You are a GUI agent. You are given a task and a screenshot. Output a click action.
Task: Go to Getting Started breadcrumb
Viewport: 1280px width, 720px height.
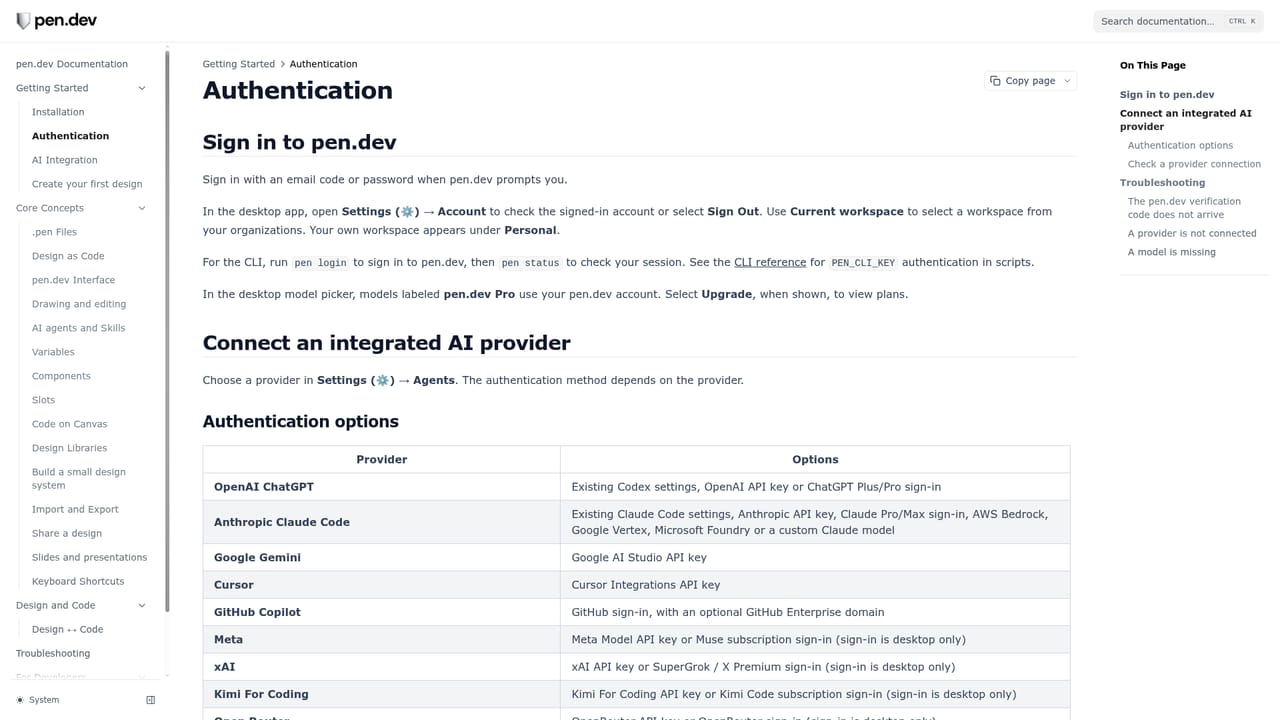pyautogui.click(x=239, y=64)
